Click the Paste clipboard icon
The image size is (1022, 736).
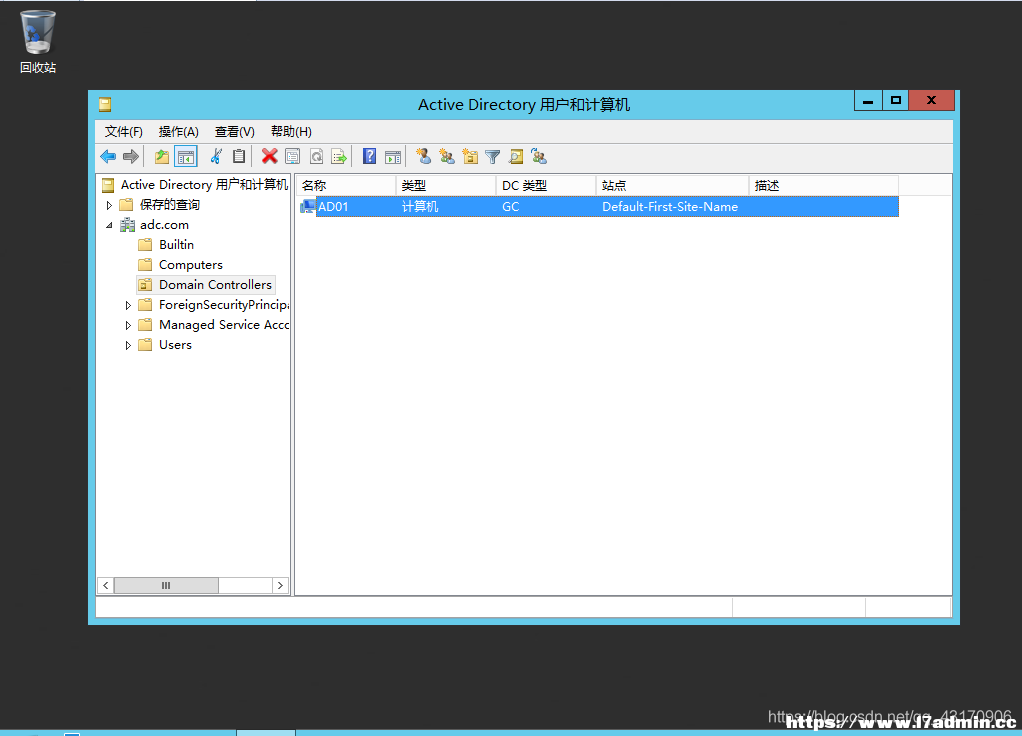click(239, 156)
